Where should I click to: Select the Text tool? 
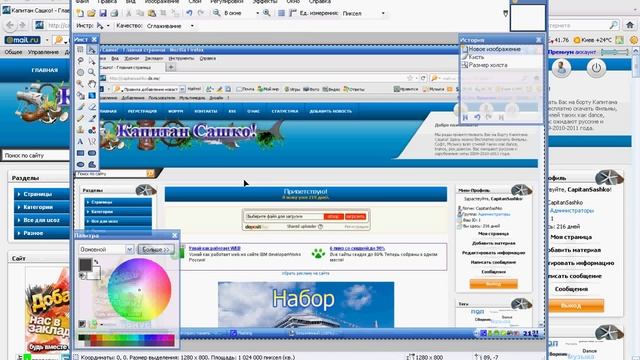click(80, 142)
